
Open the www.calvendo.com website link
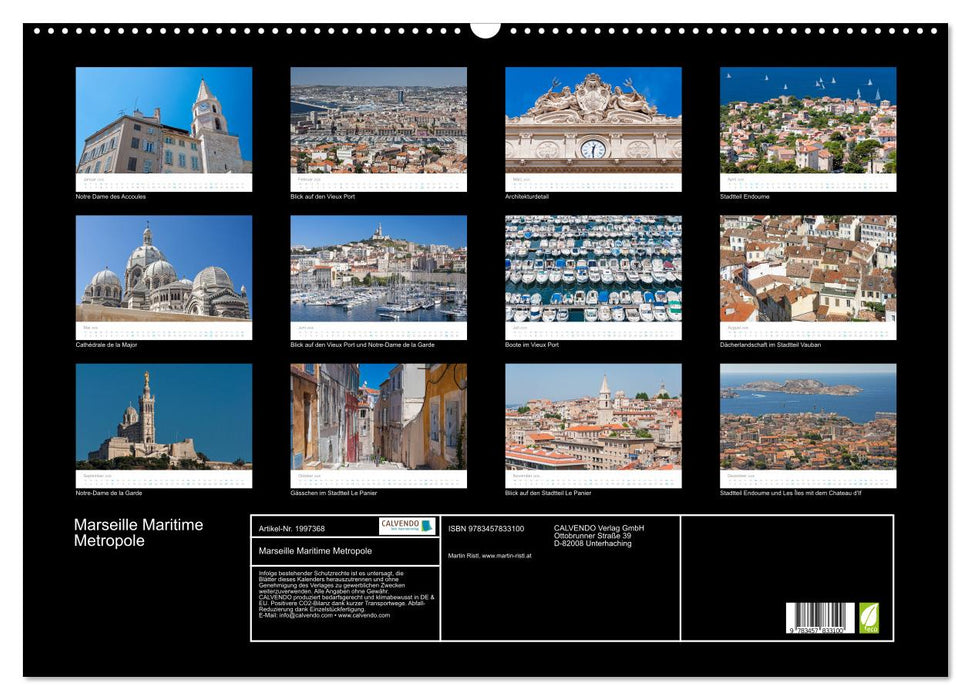point(364,617)
